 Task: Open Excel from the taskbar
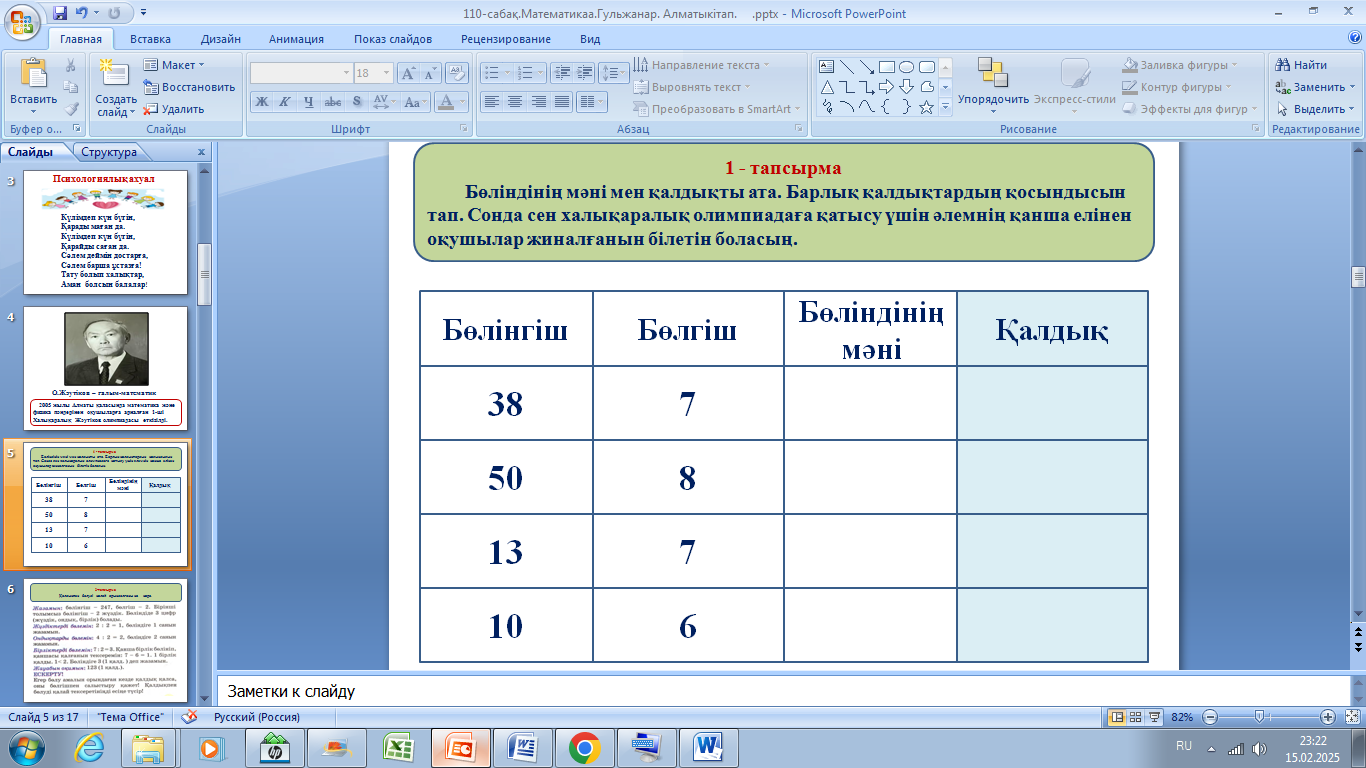[399, 747]
